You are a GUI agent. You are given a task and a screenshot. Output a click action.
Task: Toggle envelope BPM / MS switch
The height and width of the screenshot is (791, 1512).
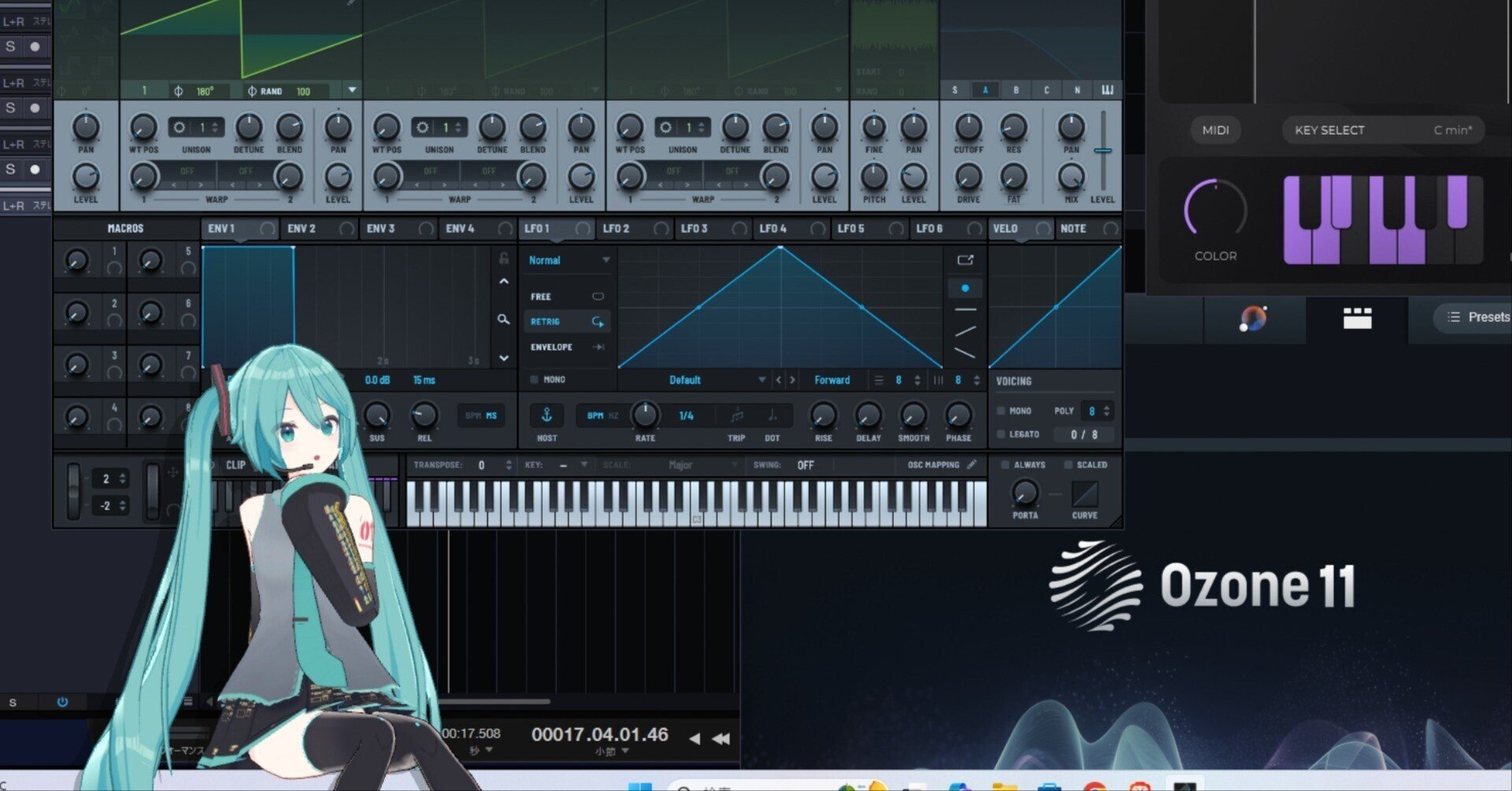click(481, 416)
